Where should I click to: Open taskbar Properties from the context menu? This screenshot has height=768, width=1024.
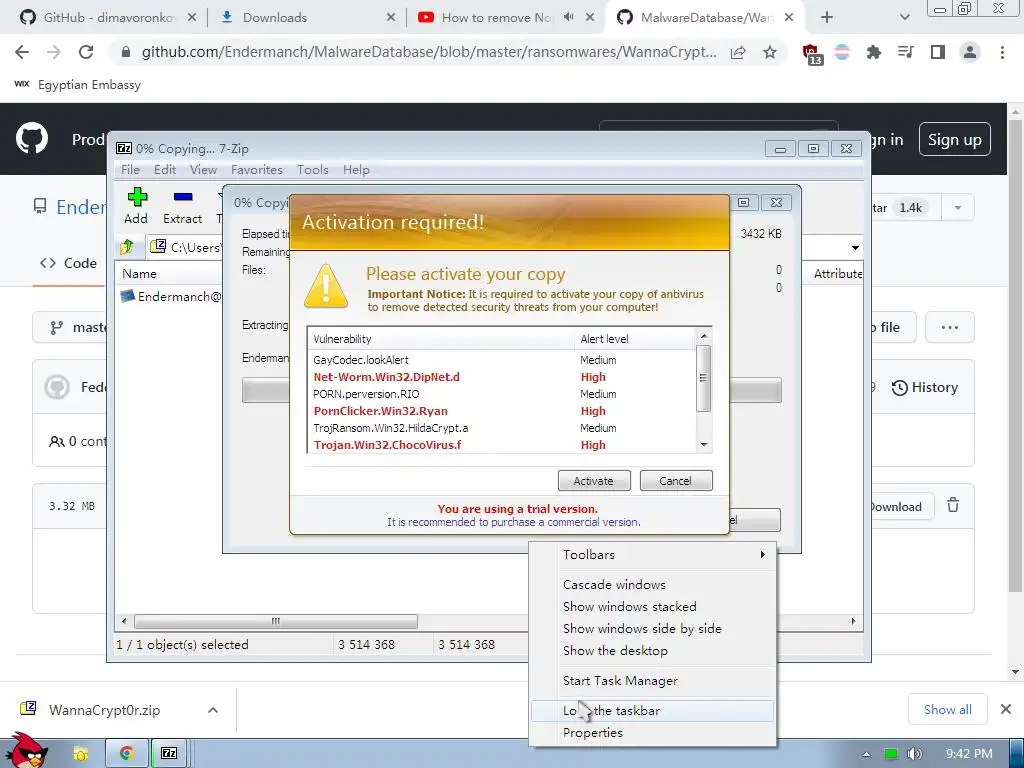coord(653,733)
